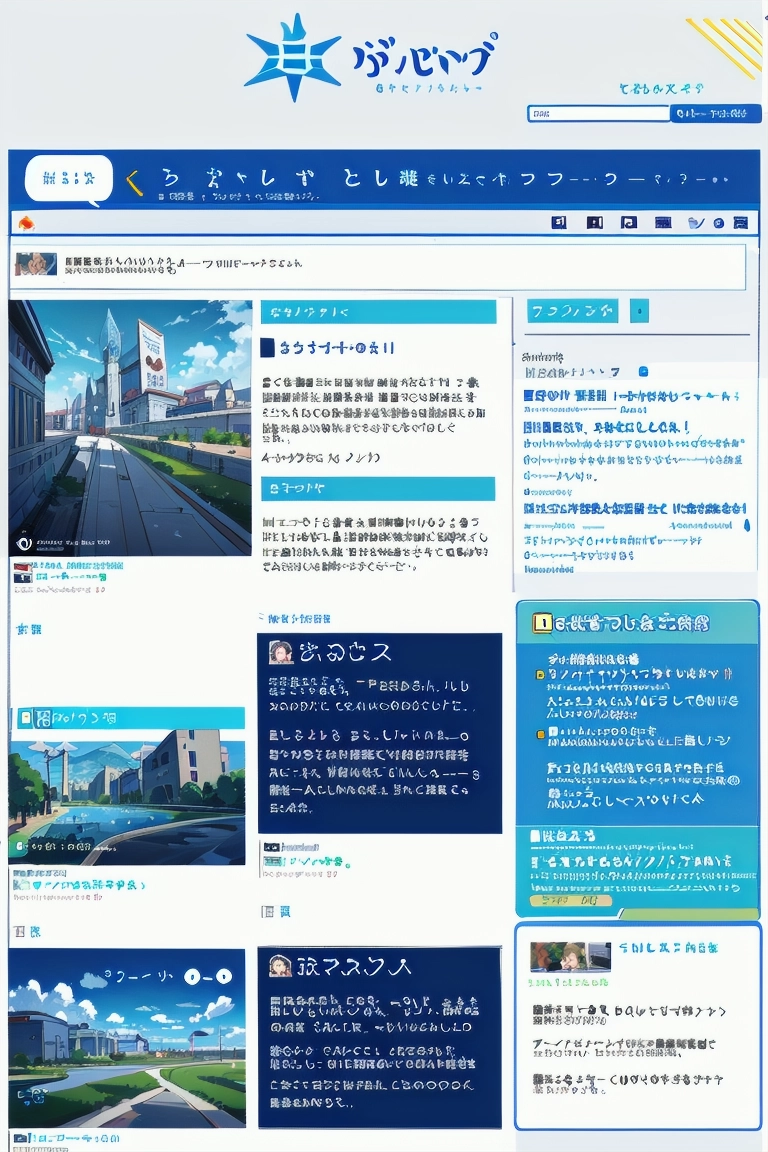Click the small icon below the upper navy card
The image size is (768, 1152).
pos(271,847)
